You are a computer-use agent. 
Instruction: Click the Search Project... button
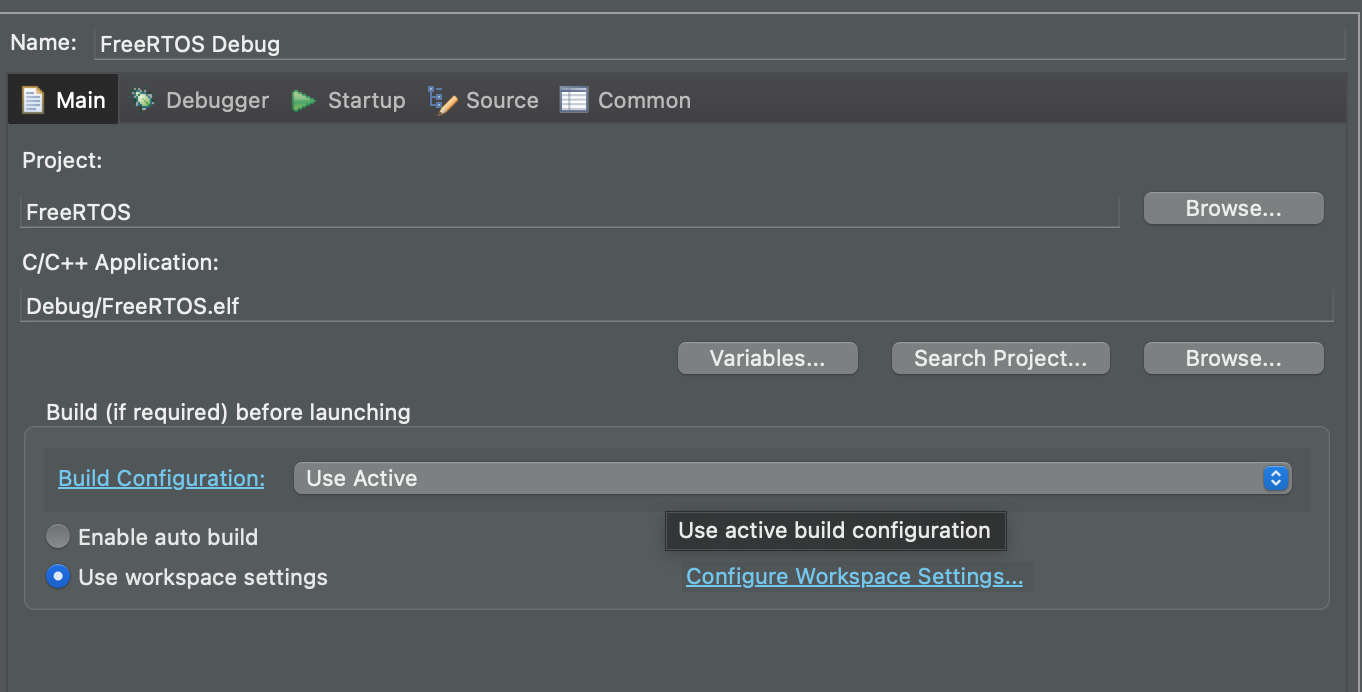pyautogui.click(x=1000, y=358)
